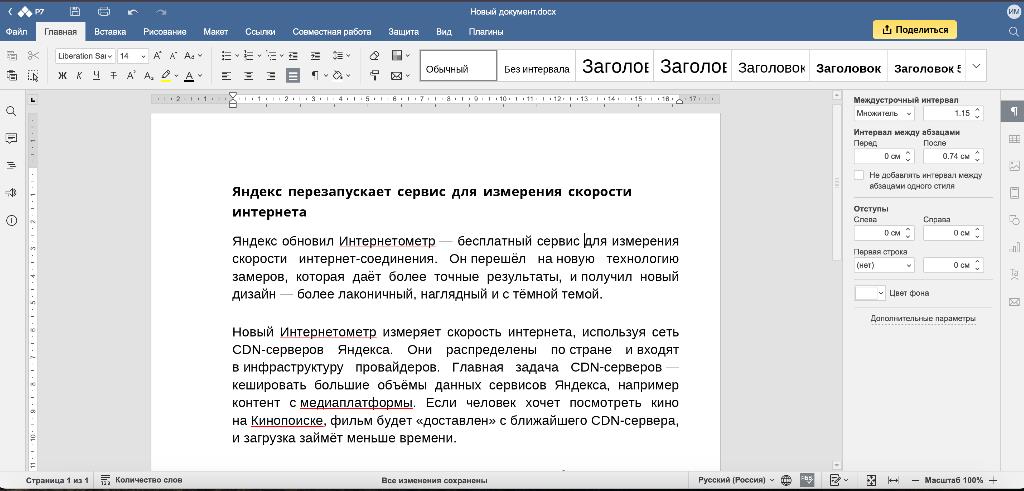Click the increase font size icon
This screenshot has height=491, width=1024.
coord(159,56)
